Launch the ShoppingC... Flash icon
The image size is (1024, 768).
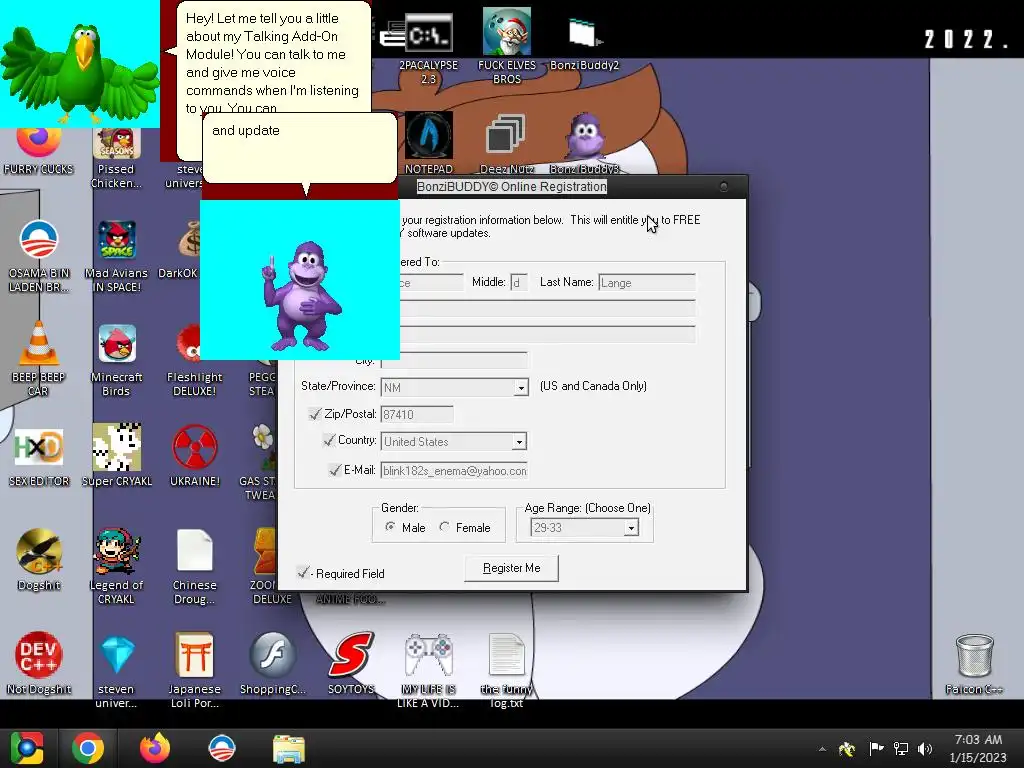272,655
